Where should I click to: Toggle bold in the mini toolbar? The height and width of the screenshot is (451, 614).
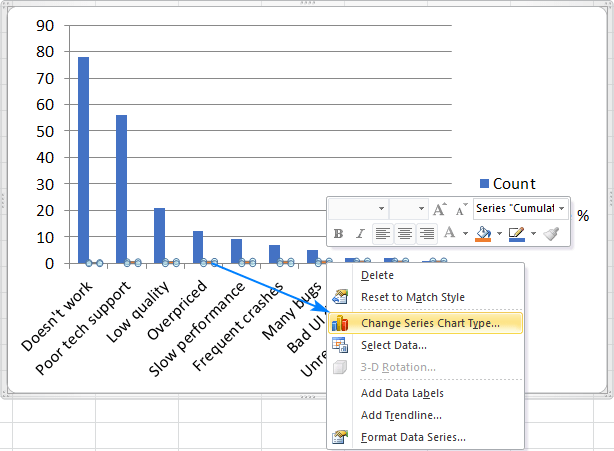pos(338,234)
